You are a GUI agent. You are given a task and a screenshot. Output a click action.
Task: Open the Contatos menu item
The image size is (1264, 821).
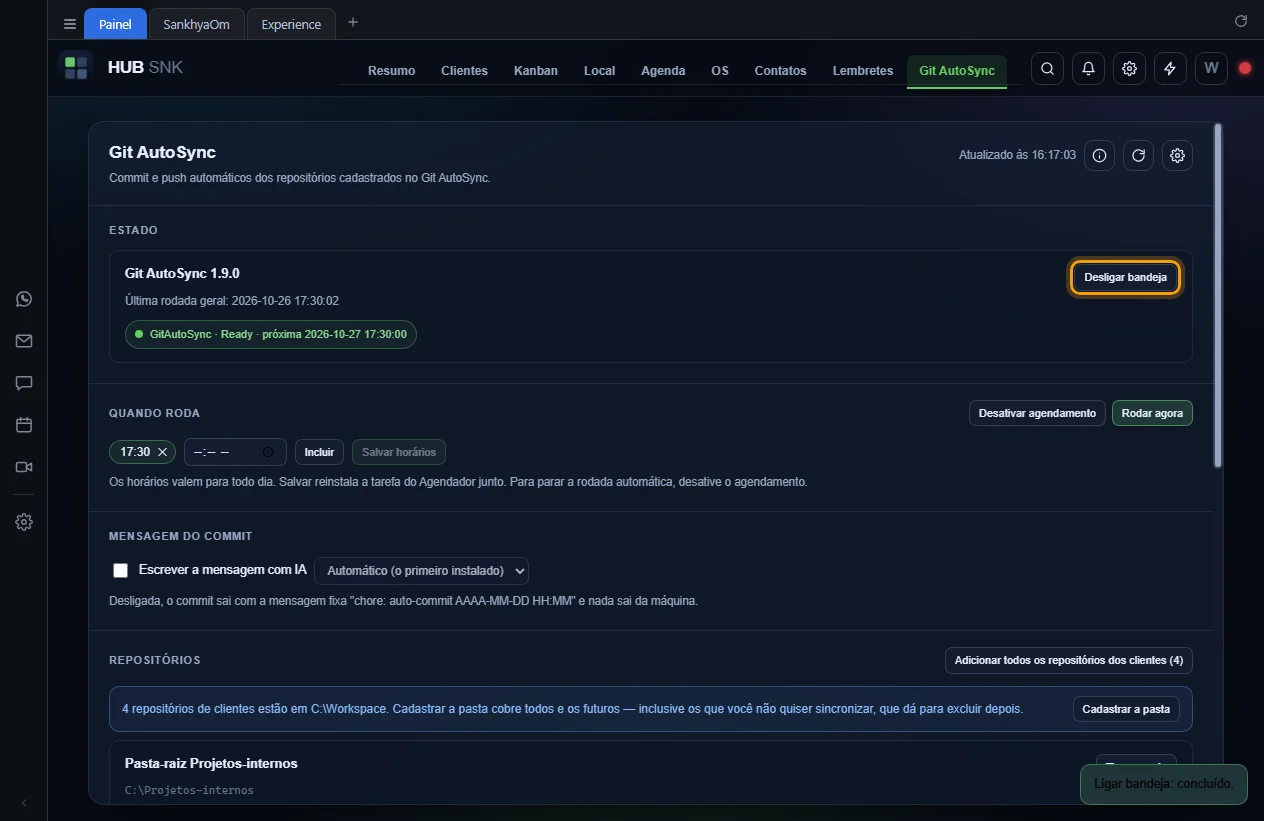tap(780, 70)
